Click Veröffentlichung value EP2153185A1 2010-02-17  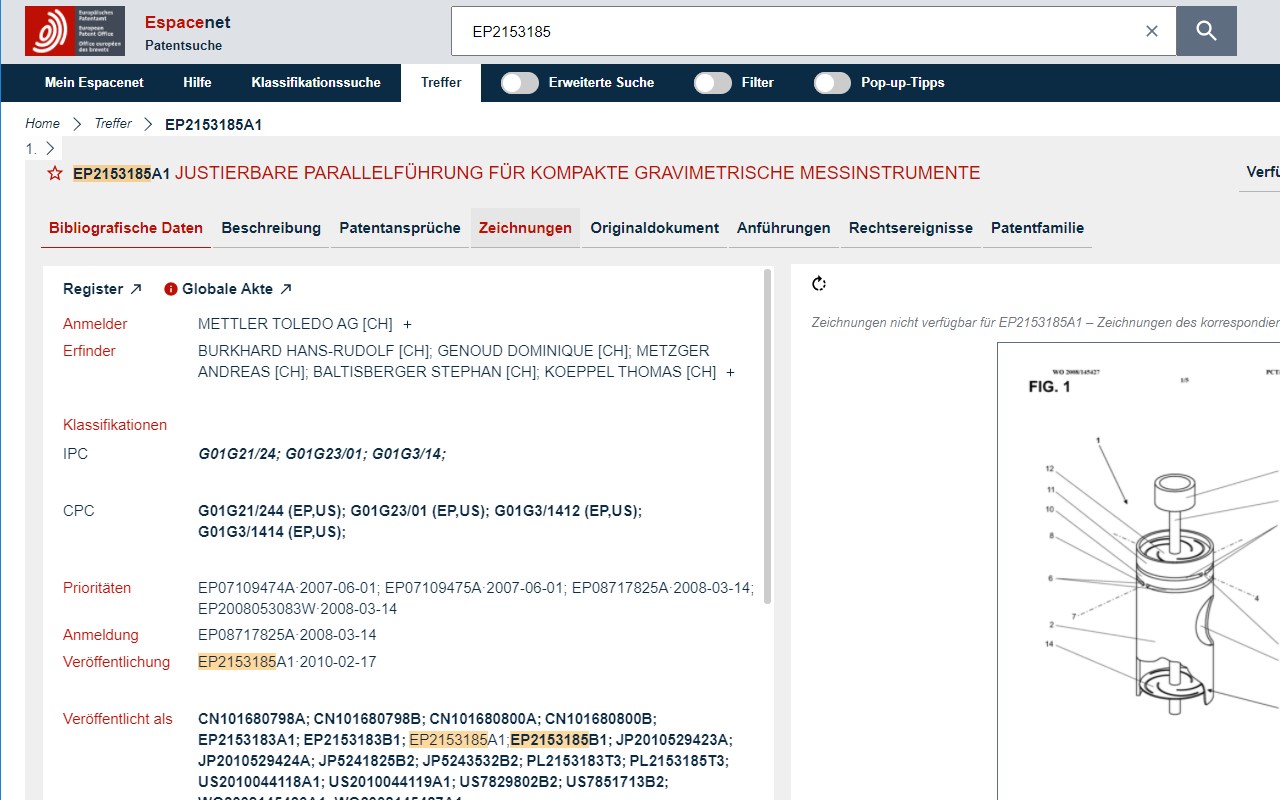coord(287,662)
